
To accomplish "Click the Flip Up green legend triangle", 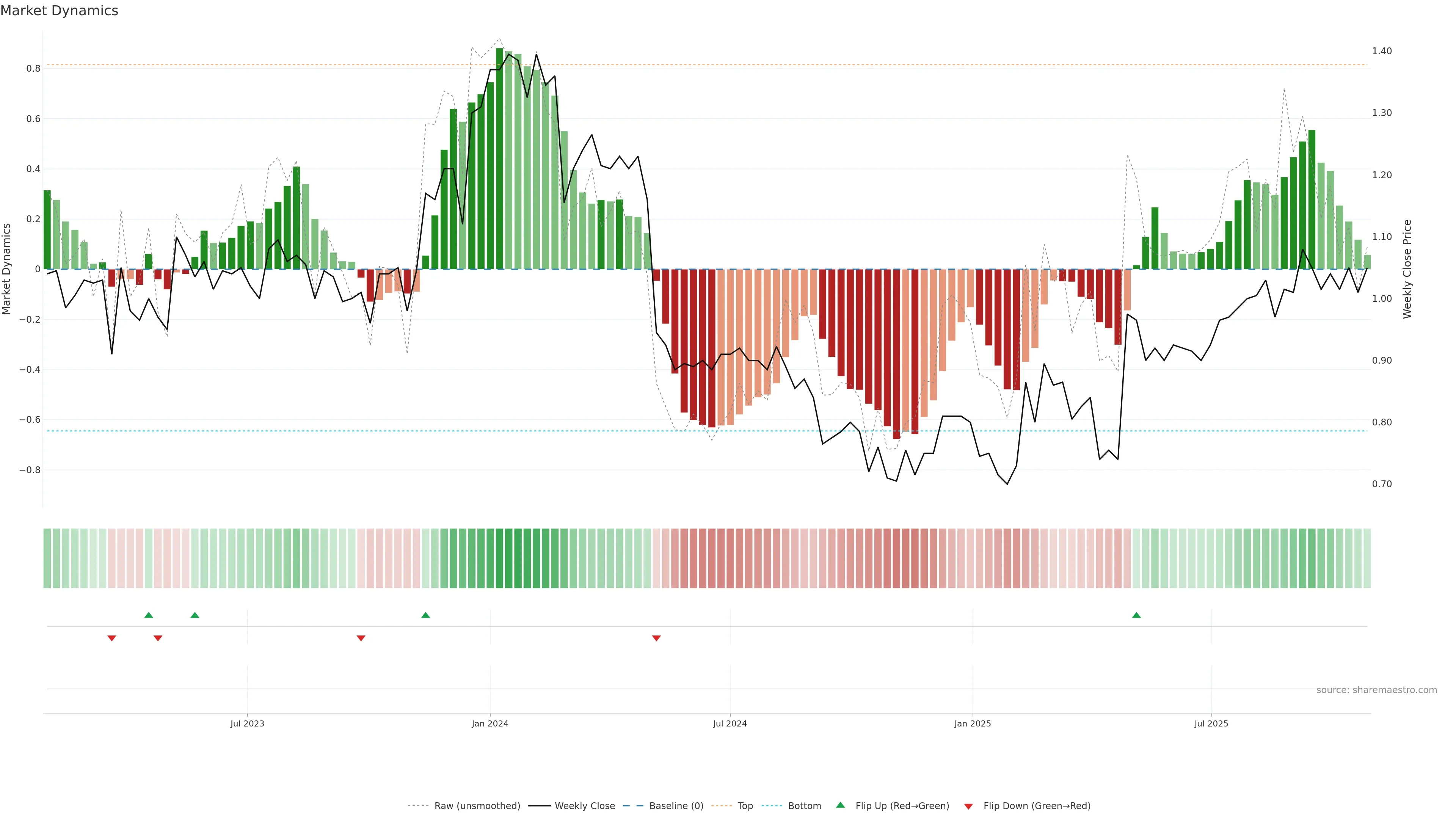I will coord(841,805).
